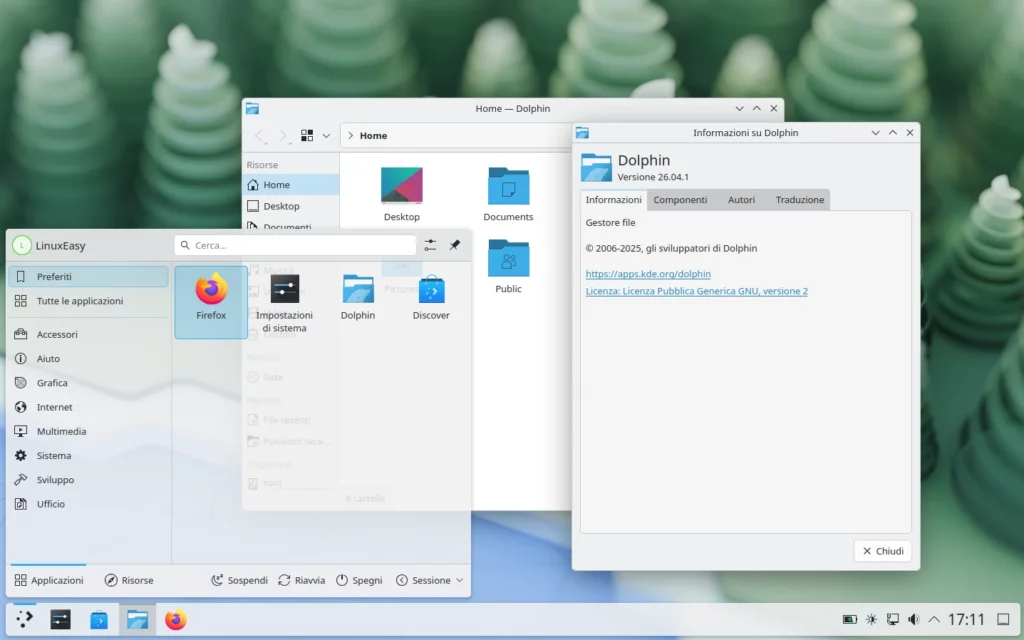Expand hidden system tray icons arrow

tap(934, 620)
